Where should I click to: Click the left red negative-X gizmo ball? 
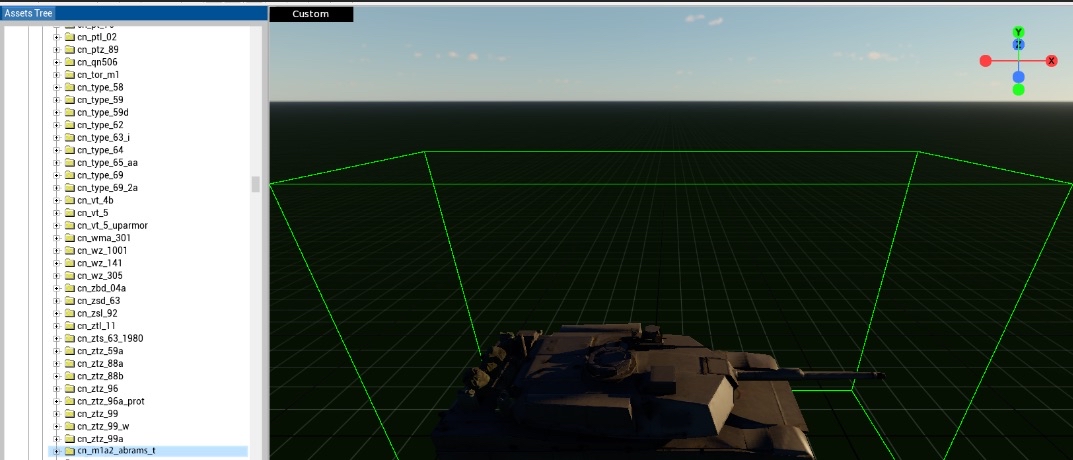tap(985, 61)
